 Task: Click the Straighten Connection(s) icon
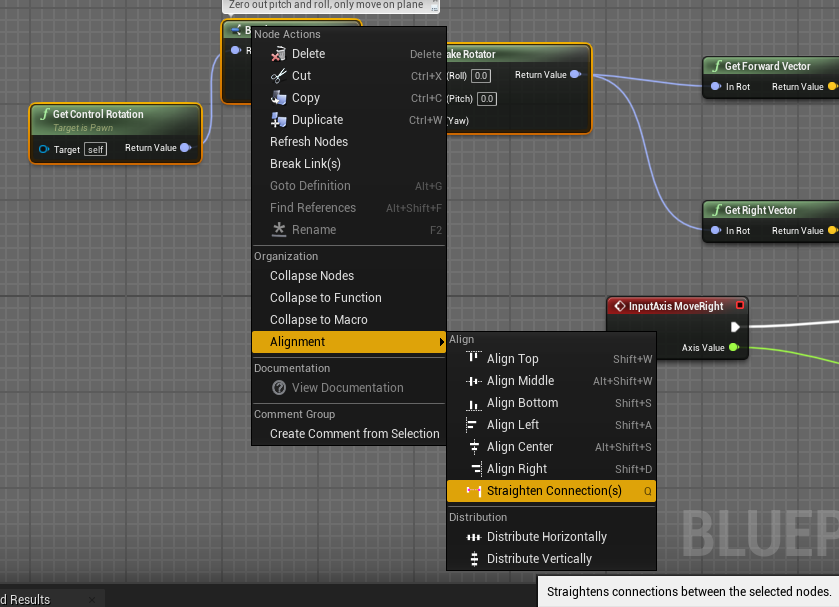[x=474, y=490]
